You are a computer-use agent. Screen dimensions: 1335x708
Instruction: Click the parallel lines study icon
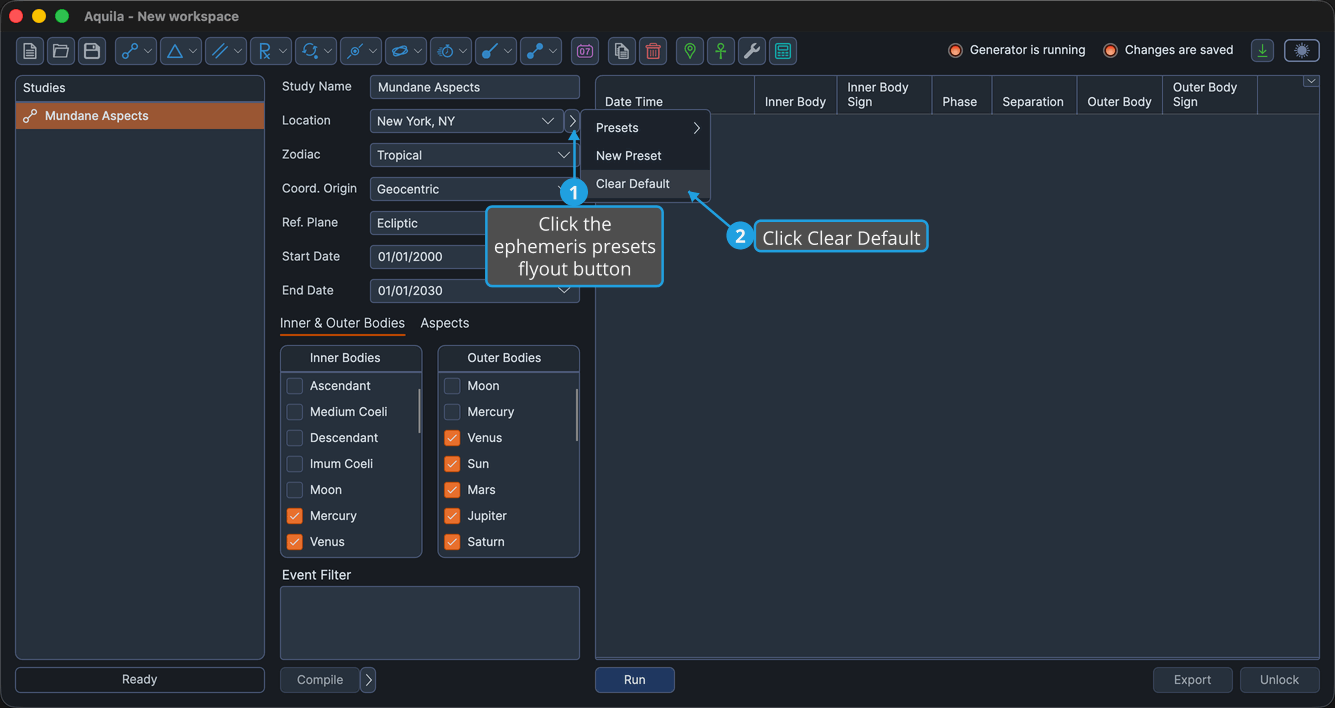click(220, 51)
